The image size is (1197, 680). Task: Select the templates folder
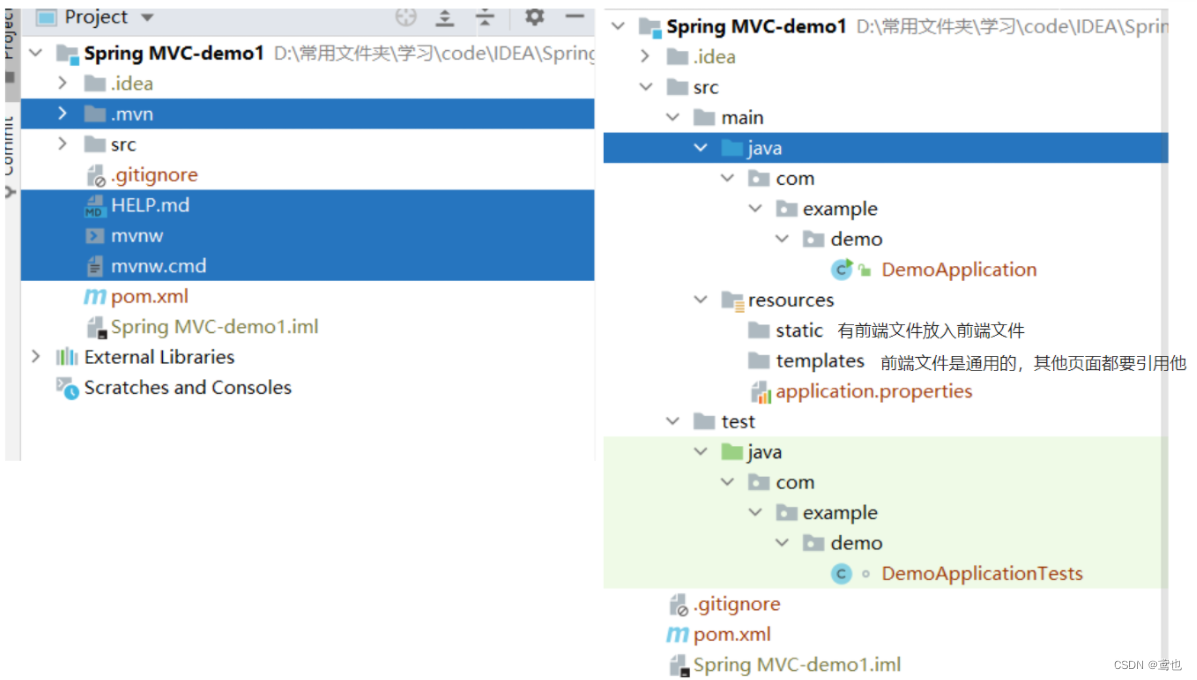pyautogui.click(x=820, y=360)
